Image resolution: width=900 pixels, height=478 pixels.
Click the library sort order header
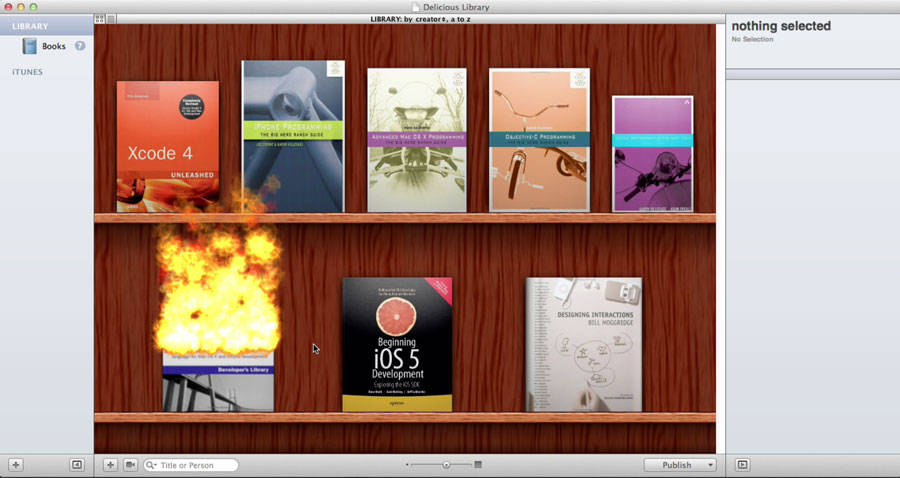click(x=421, y=19)
